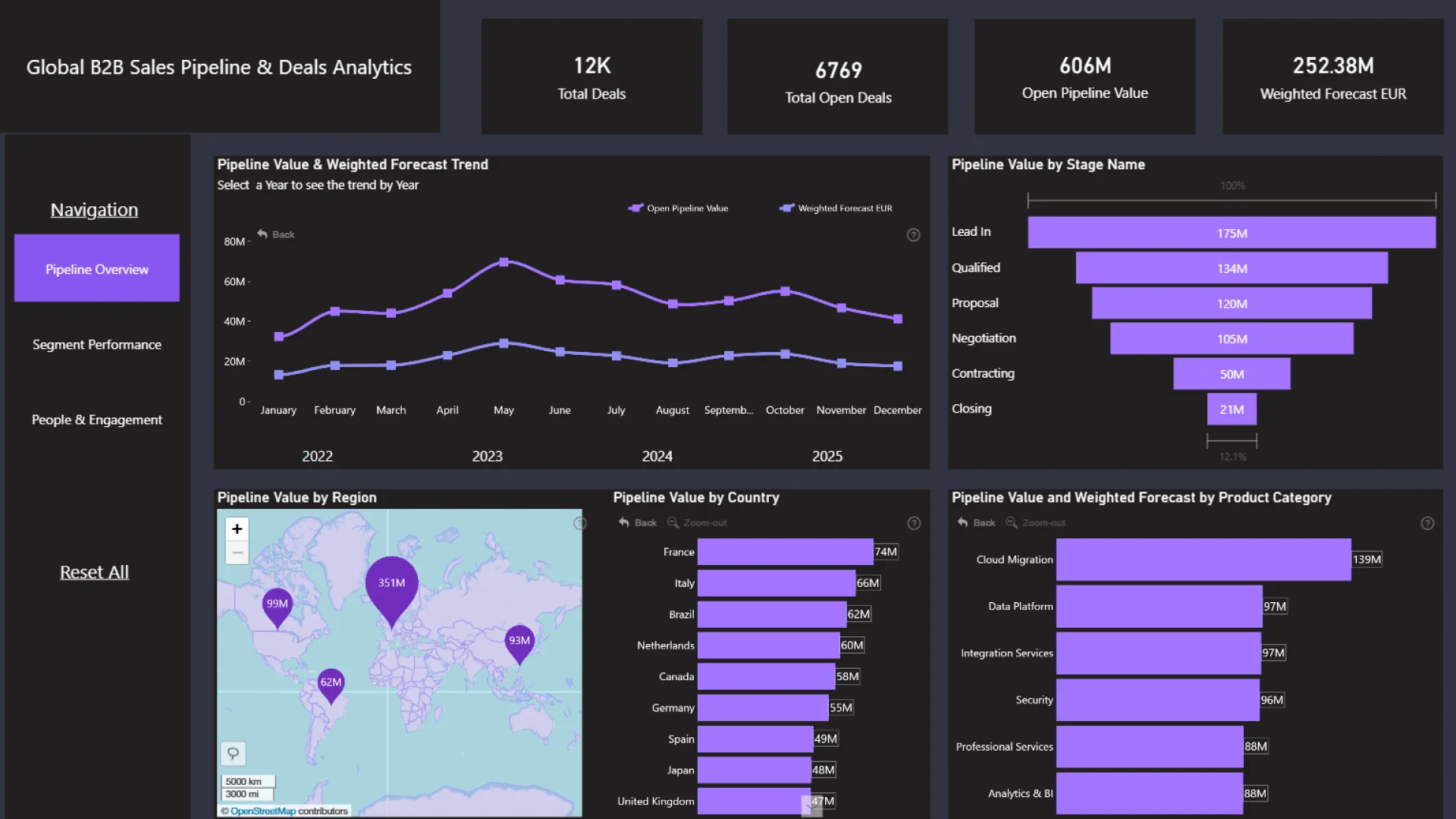Activate the map lasso selection tool
Screen dimensions: 1456x819
[233, 753]
